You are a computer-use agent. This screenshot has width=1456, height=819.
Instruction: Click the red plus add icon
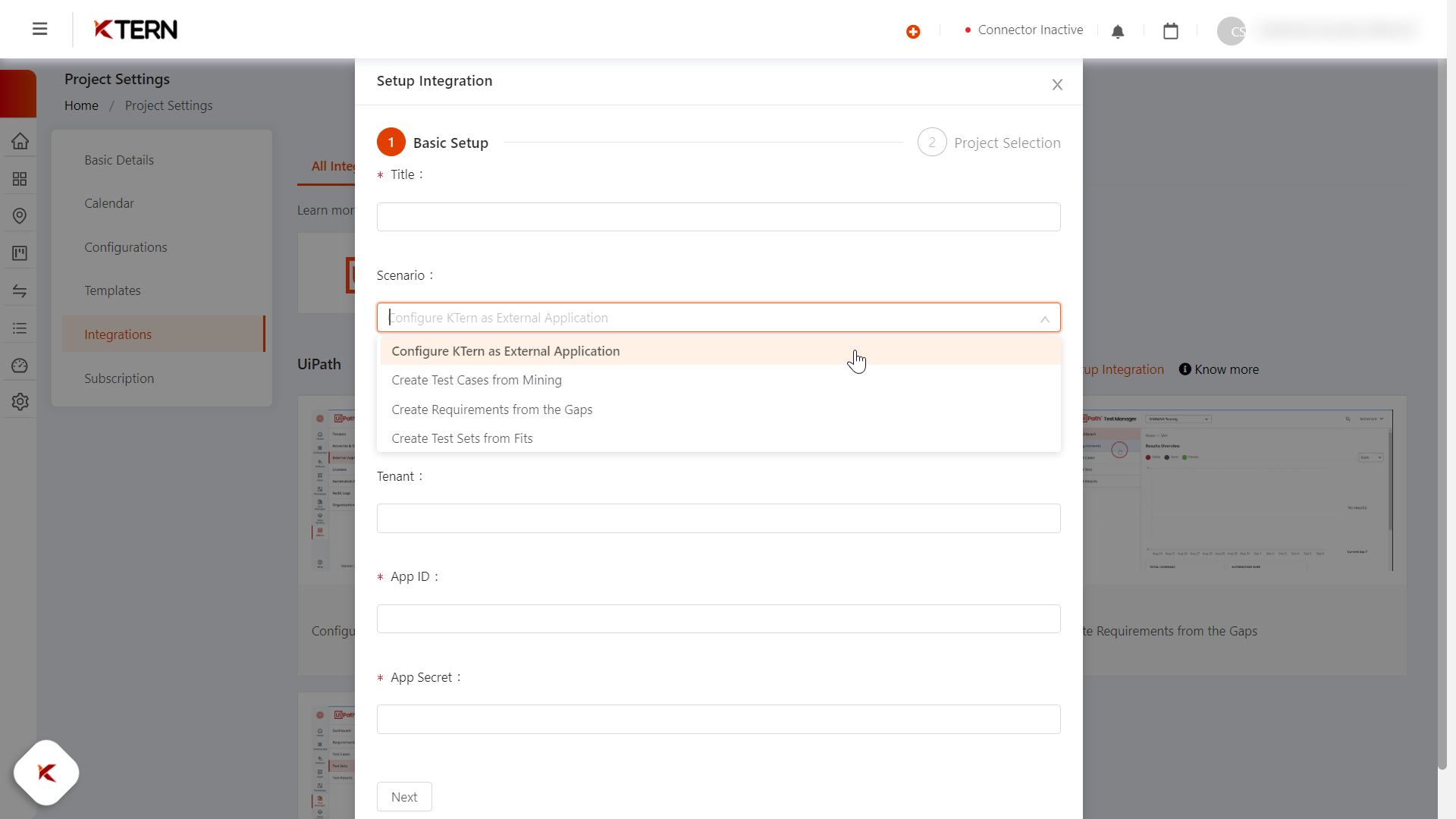(913, 31)
